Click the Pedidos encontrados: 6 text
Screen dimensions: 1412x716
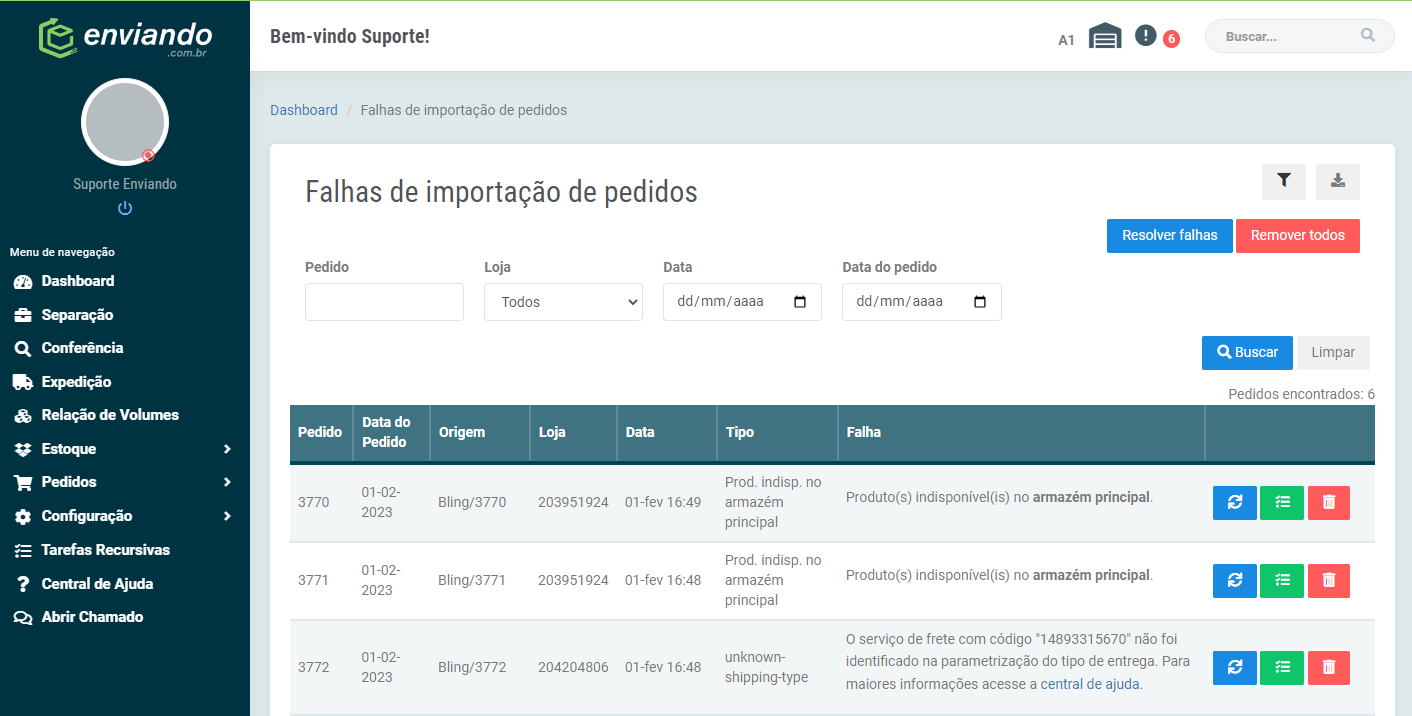(1301, 395)
